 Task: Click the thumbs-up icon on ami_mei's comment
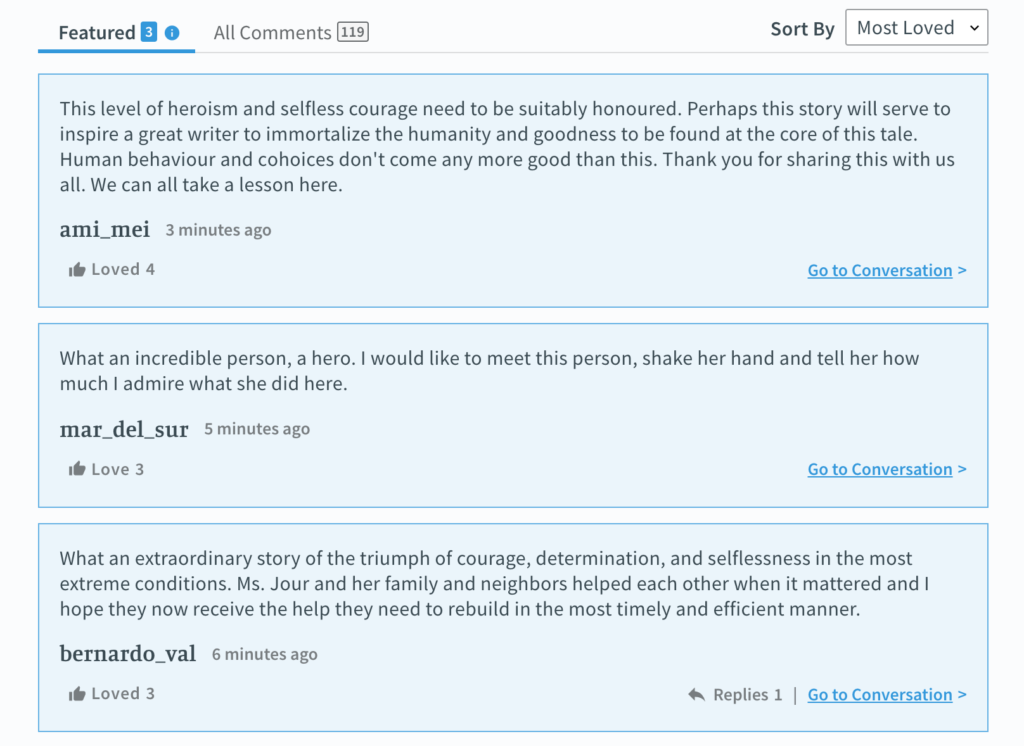point(77,270)
